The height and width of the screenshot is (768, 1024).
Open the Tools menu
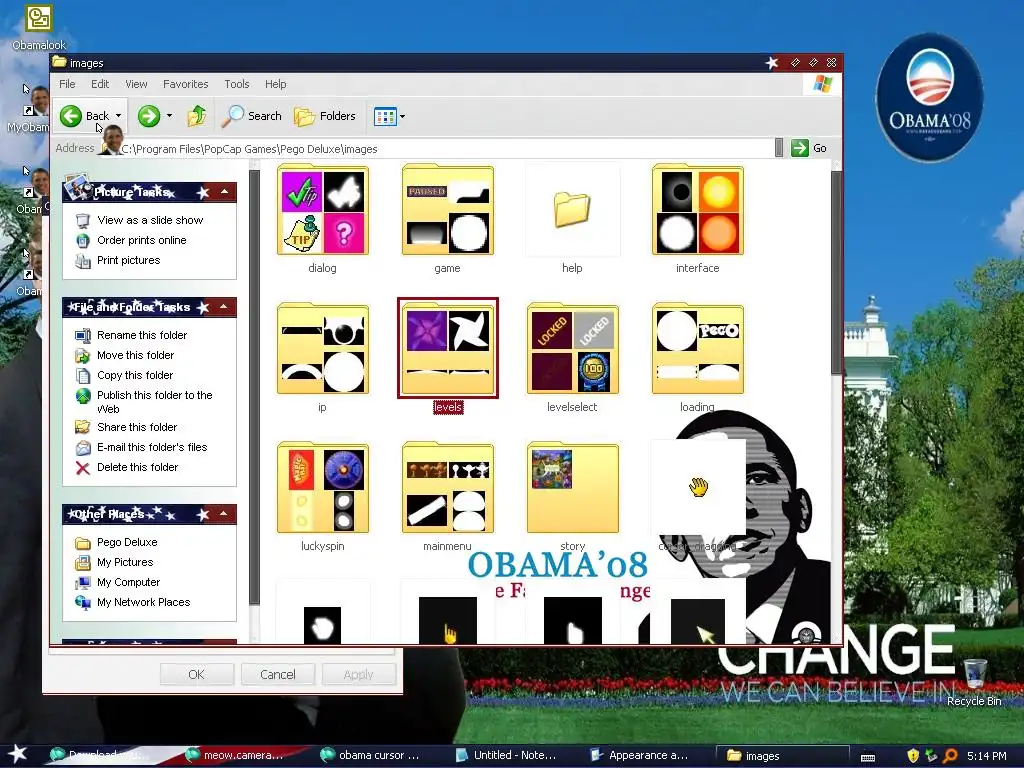[x=236, y=84]
